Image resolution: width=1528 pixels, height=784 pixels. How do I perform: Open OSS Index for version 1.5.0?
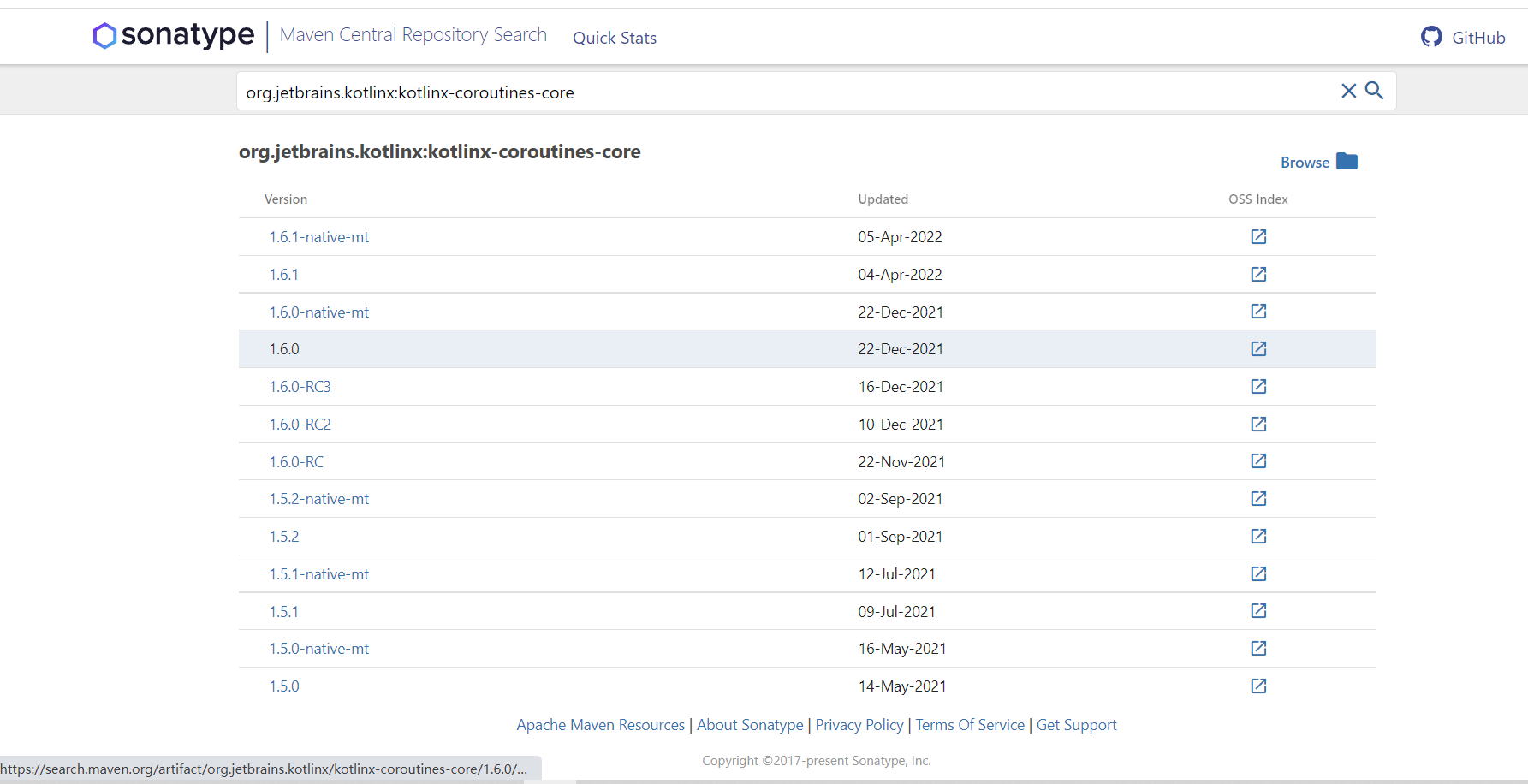(x=1258, y=686)
